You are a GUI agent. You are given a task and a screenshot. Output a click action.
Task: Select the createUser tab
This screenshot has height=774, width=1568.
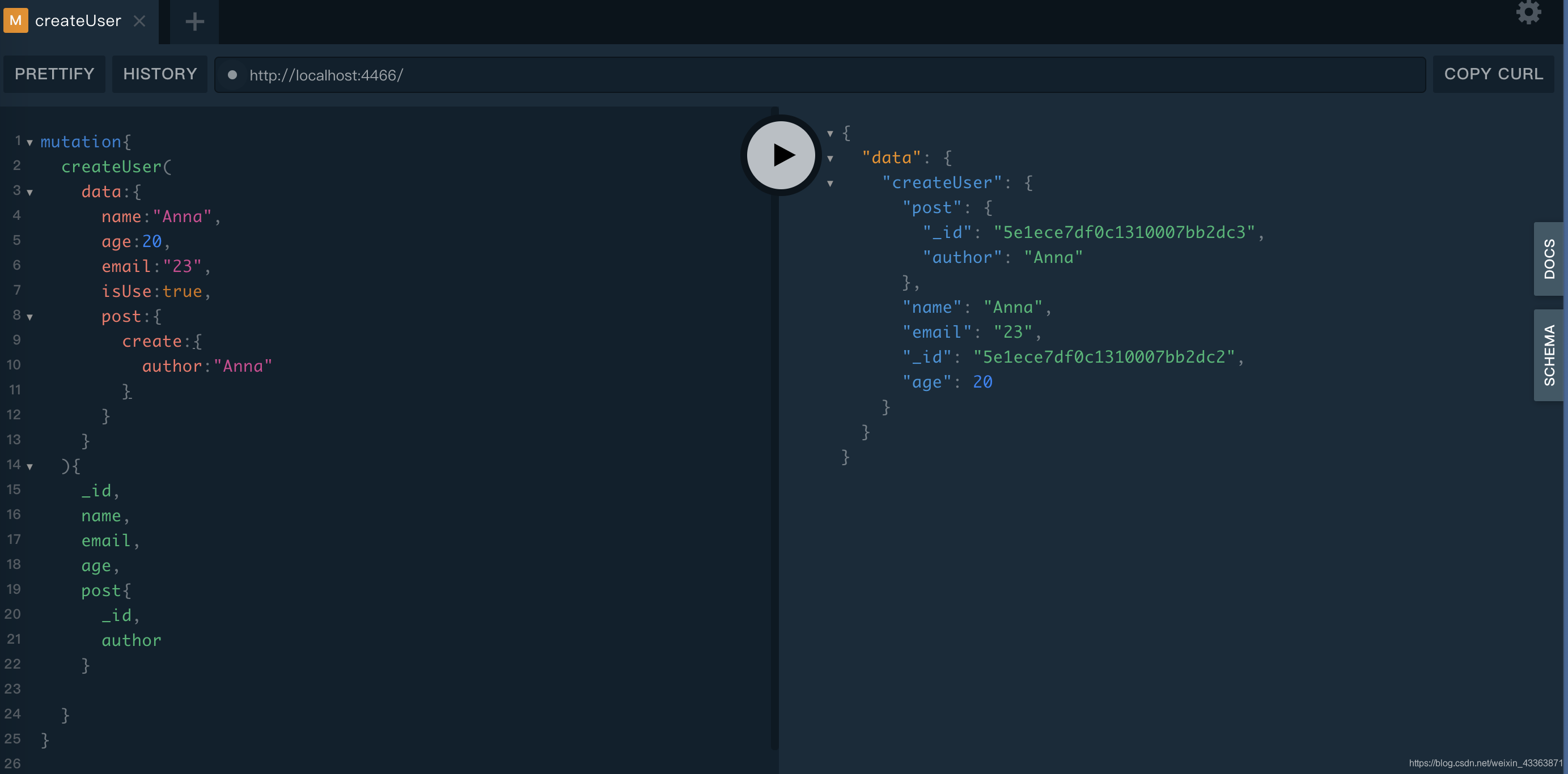point(78,22)
